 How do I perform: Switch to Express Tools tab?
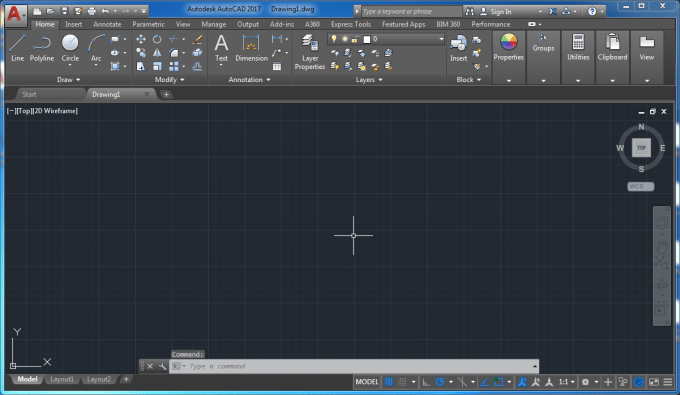click(x=351, y=24)
